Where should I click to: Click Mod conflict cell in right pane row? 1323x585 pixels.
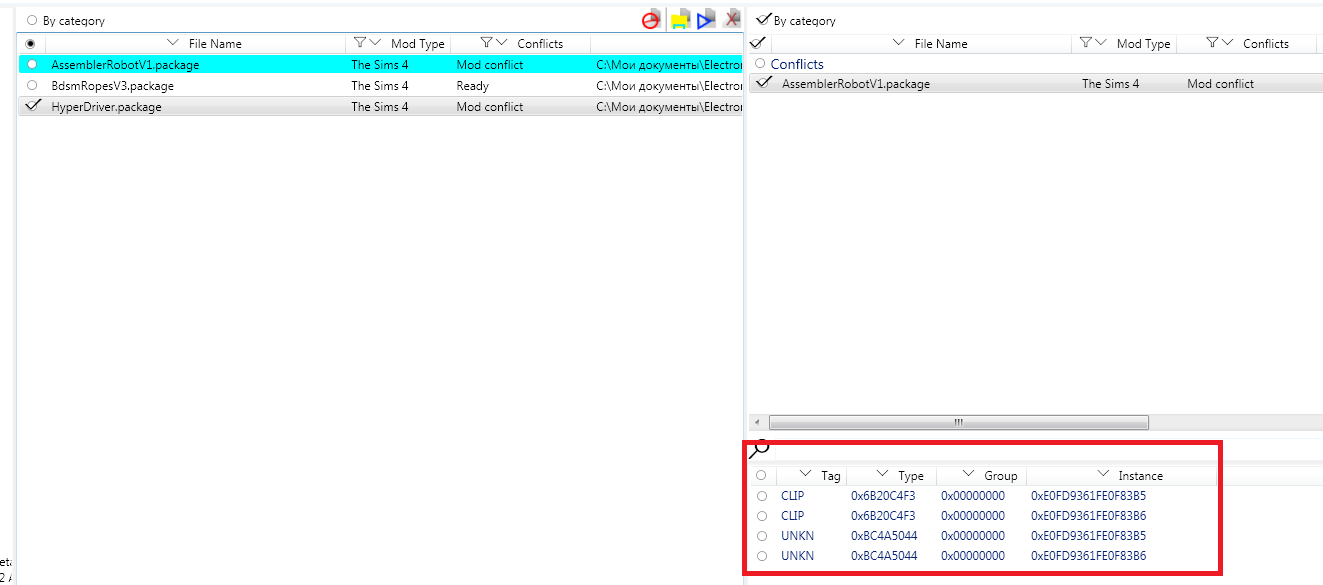pyautogui.click(x=1220, y=84)
